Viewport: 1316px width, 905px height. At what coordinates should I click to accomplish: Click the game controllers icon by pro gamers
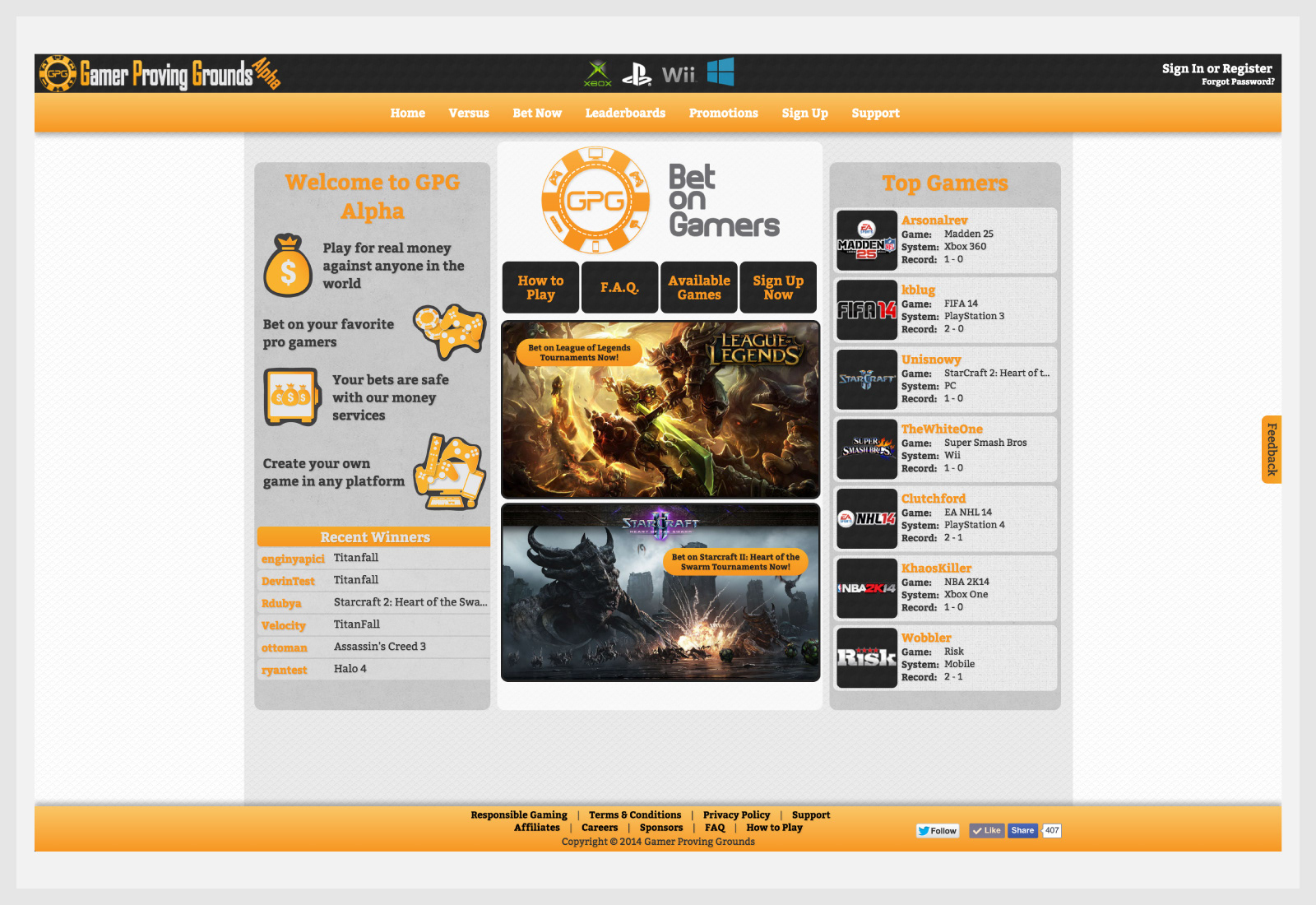point(449,332)
